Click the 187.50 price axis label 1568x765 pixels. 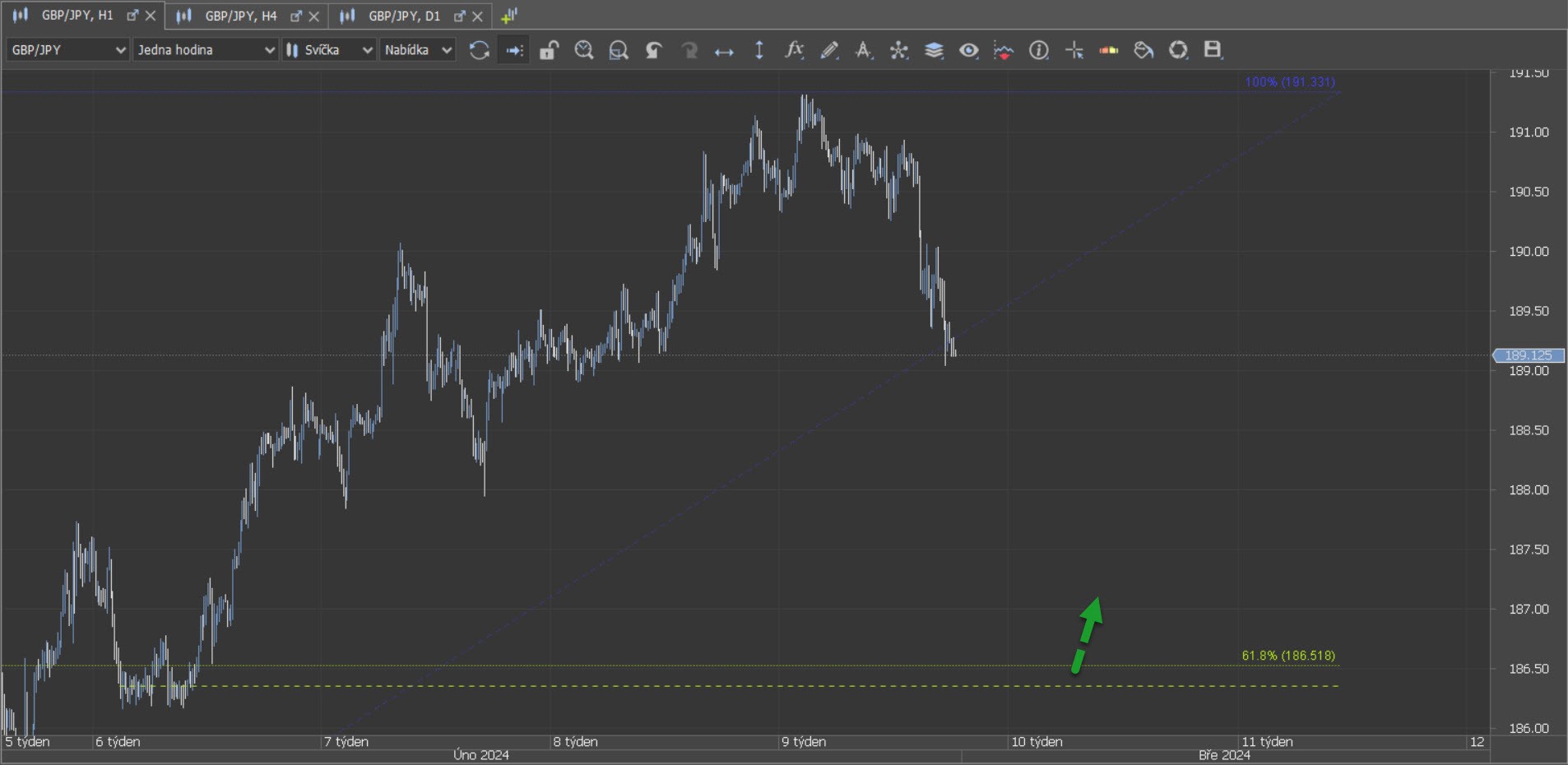tap(1529, 549)
